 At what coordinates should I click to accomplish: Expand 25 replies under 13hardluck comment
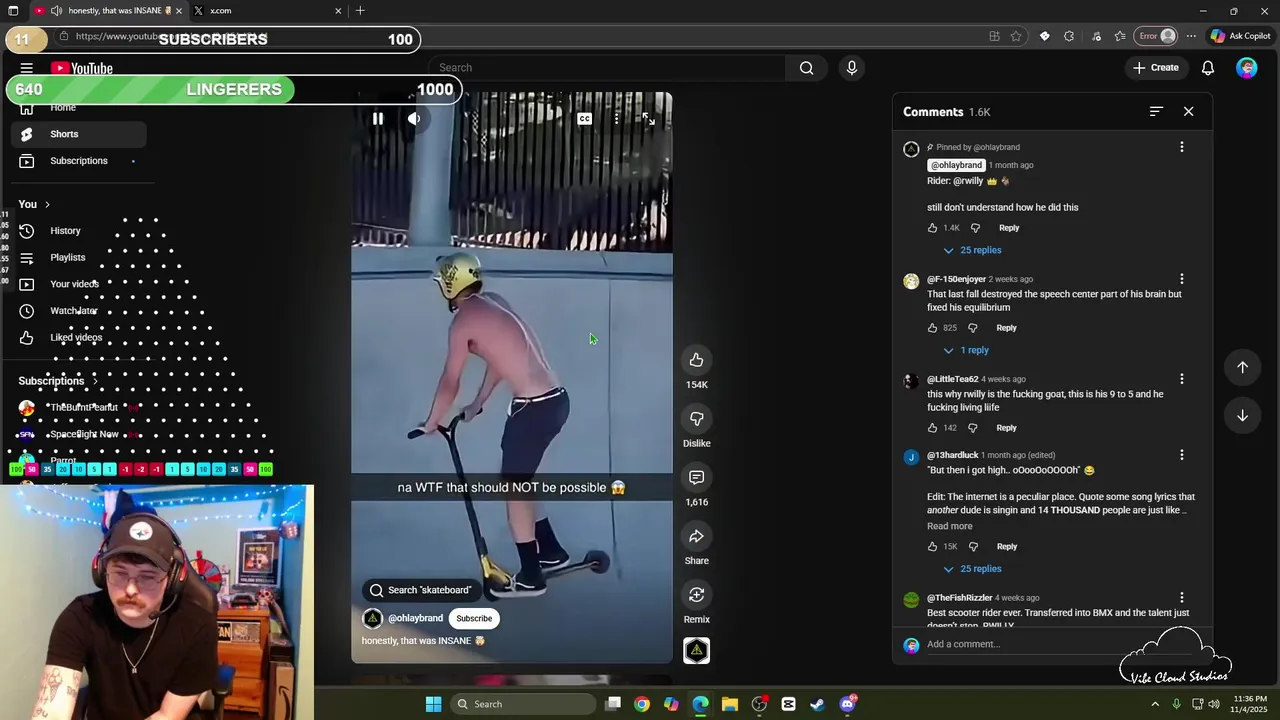click(x=972, y=569)
